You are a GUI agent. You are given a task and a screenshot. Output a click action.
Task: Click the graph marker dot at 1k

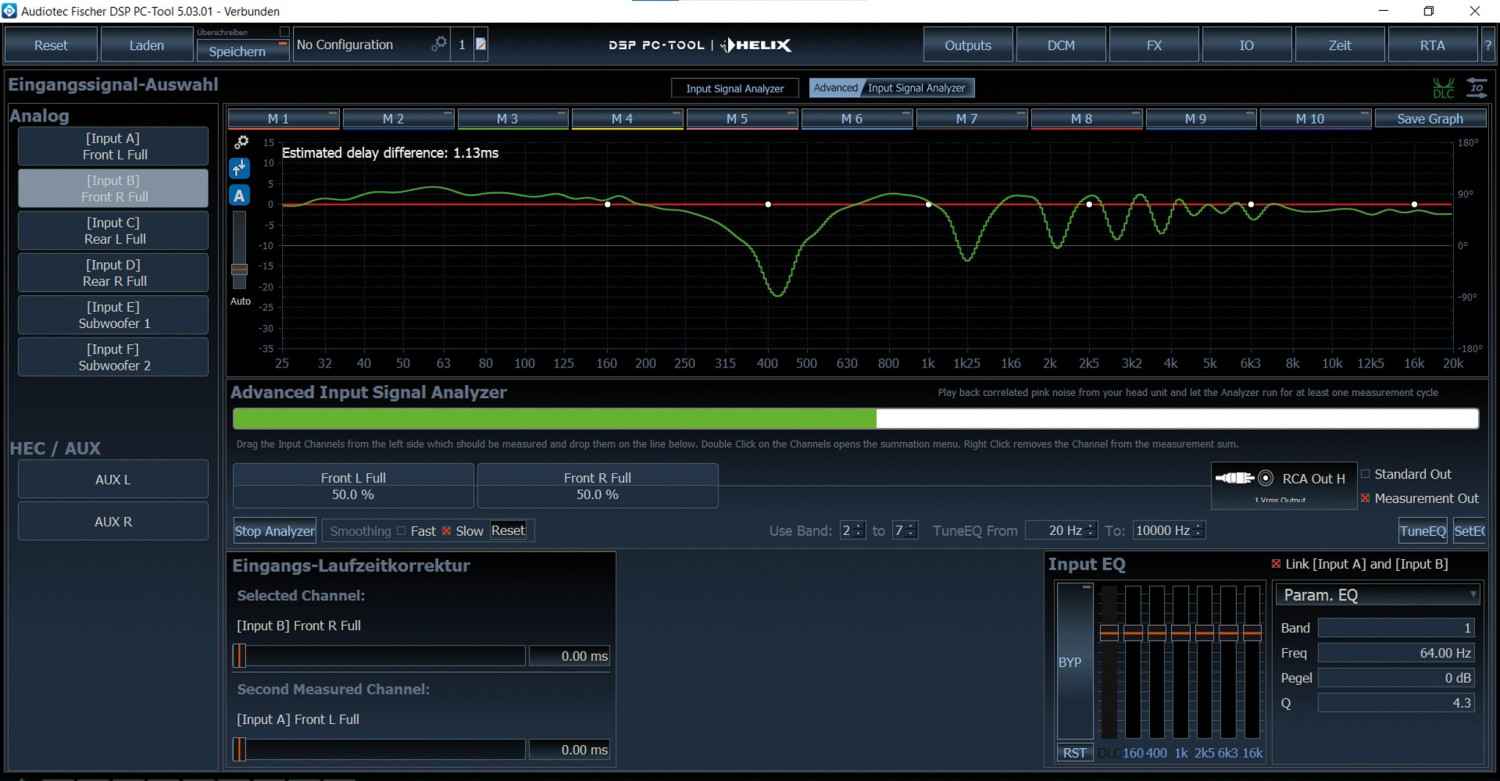point(928,204)
